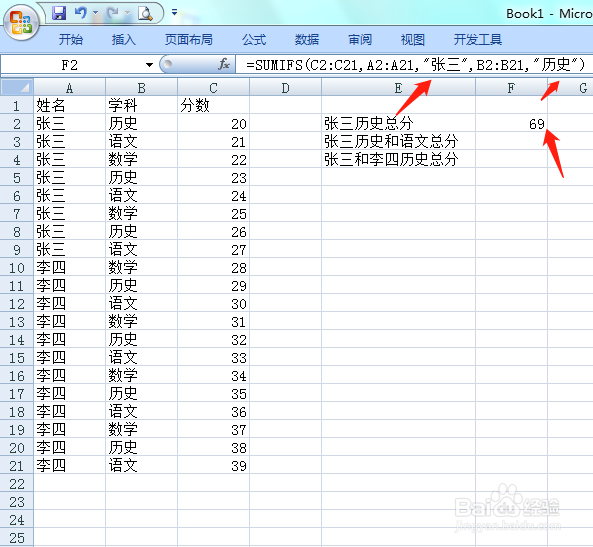The height and width of the screenshot is (547, 593).
Task: Select column D header
Action: click(286, 88)
